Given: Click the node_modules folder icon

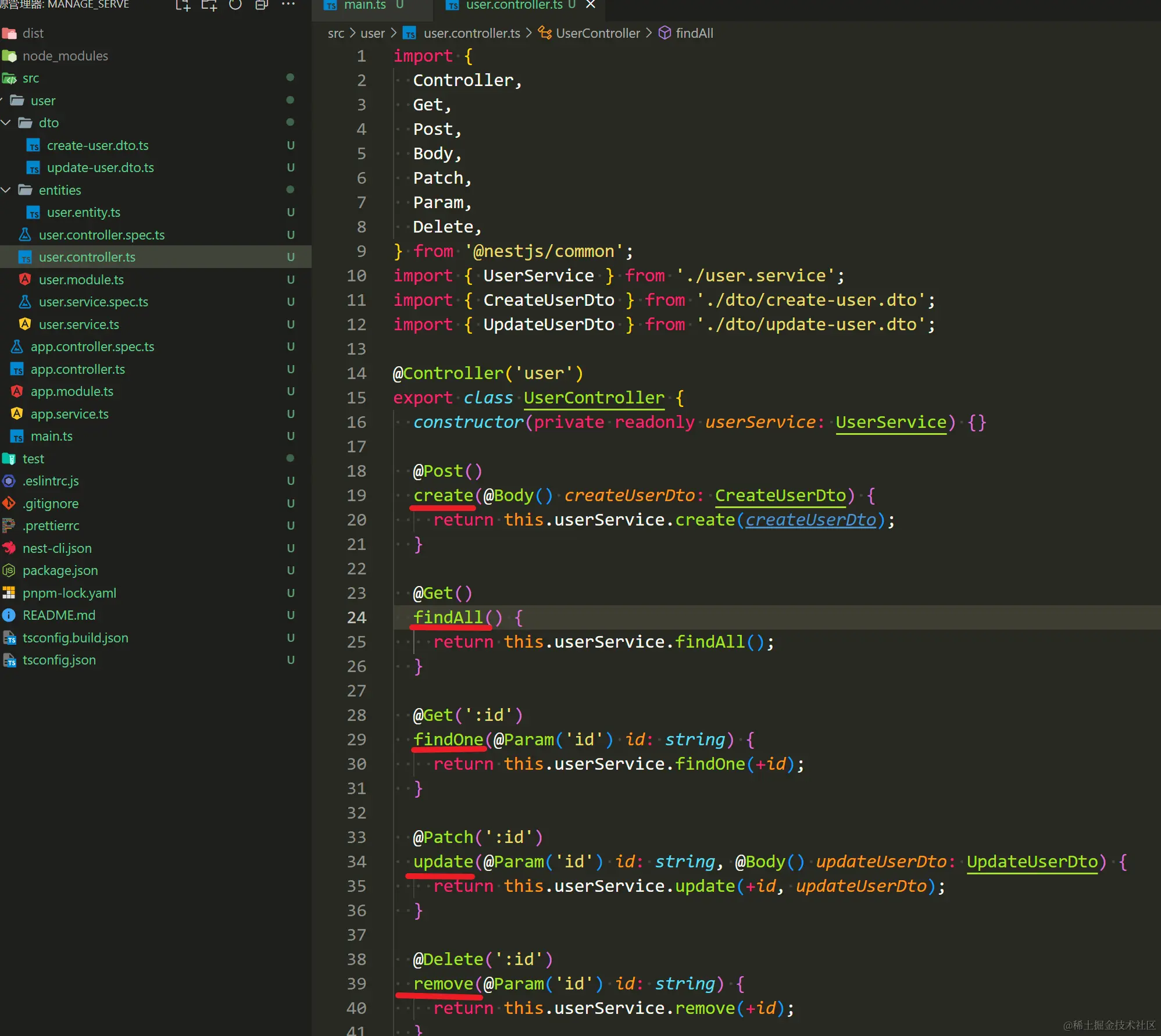Looking at the screenshot, I should point(9,56).
